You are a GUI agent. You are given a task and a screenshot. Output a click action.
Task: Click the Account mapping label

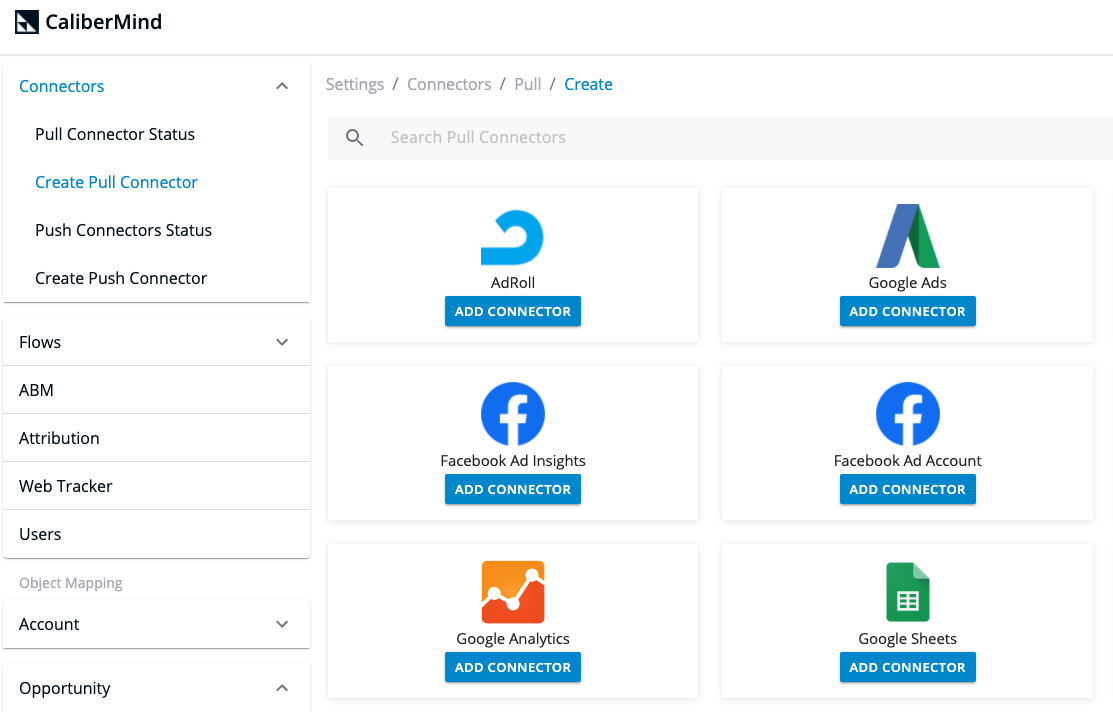pos(49,624)
